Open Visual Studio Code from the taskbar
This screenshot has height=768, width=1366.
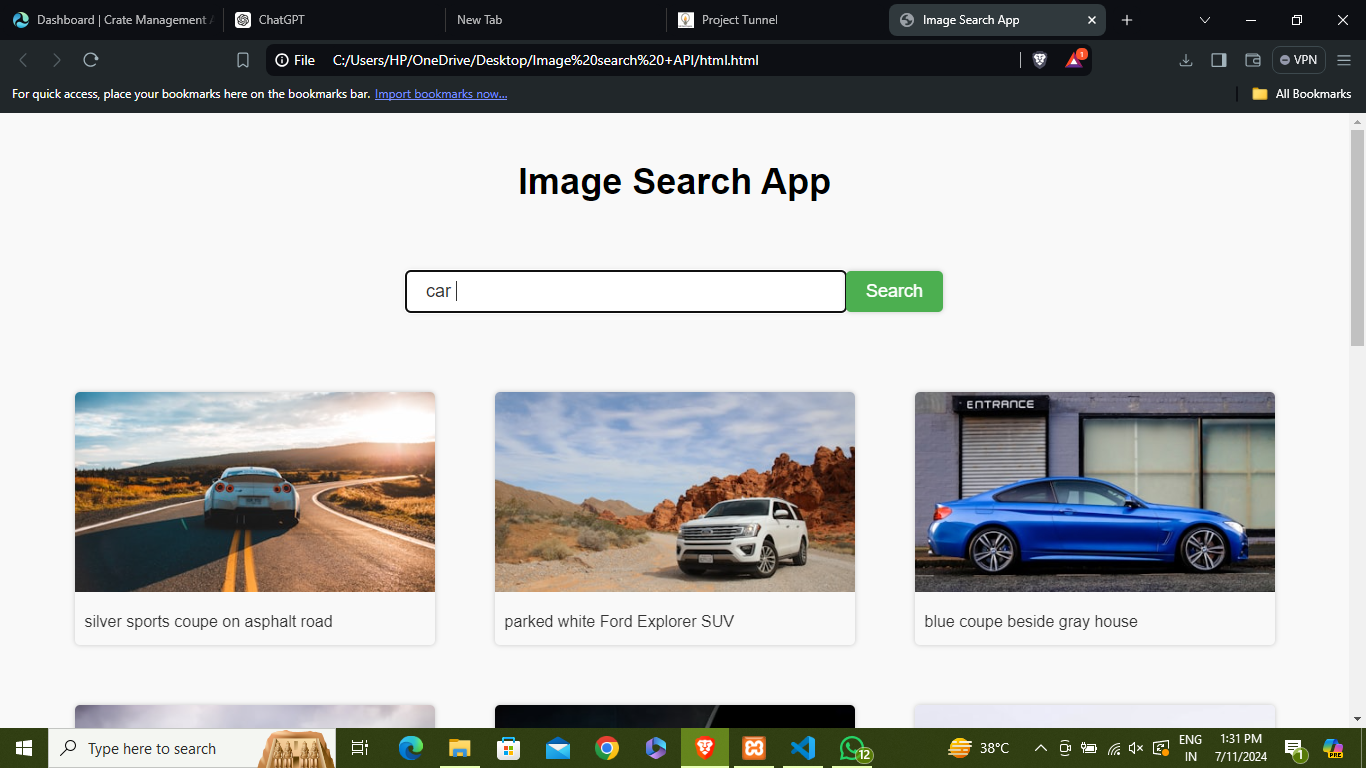(x=803, y=748)
